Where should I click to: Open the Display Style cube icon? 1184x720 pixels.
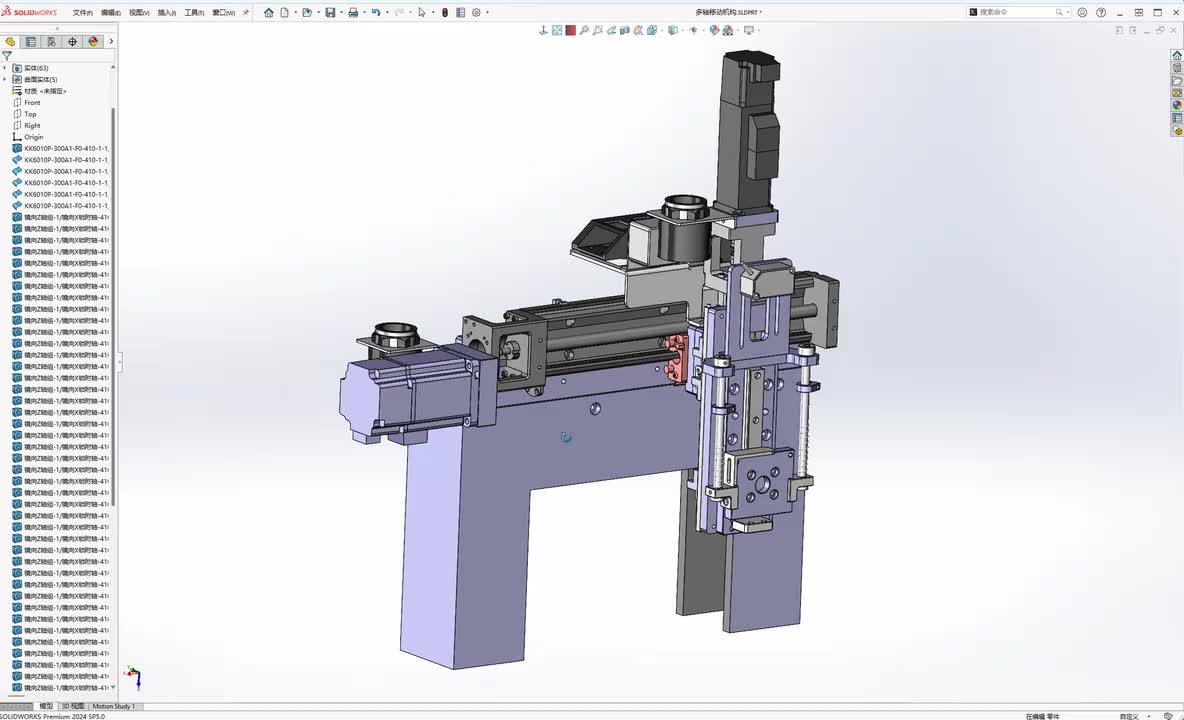click(672, 30)
